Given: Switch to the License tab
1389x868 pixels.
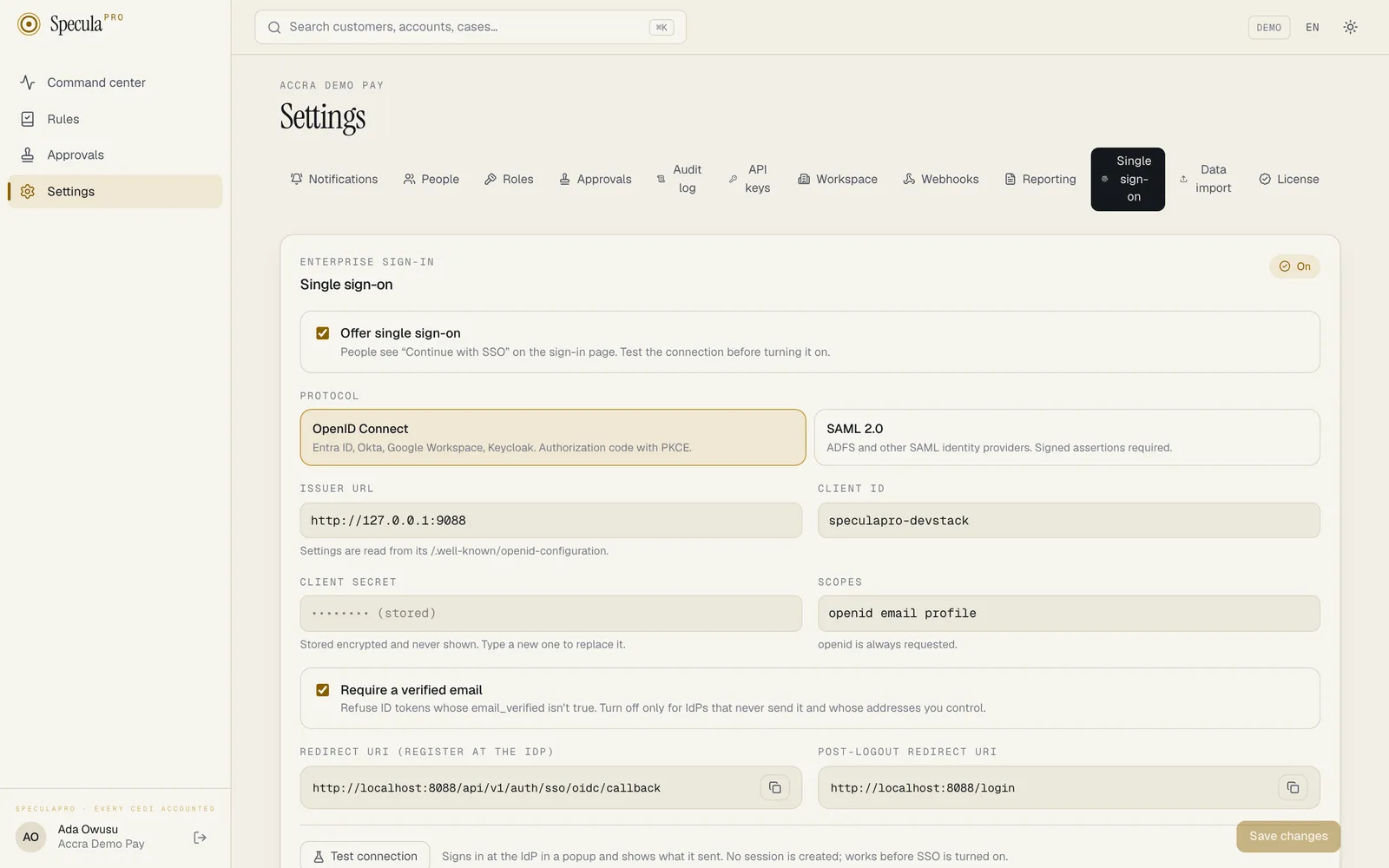Looking at the screenshot, I should coord(1289,179).
